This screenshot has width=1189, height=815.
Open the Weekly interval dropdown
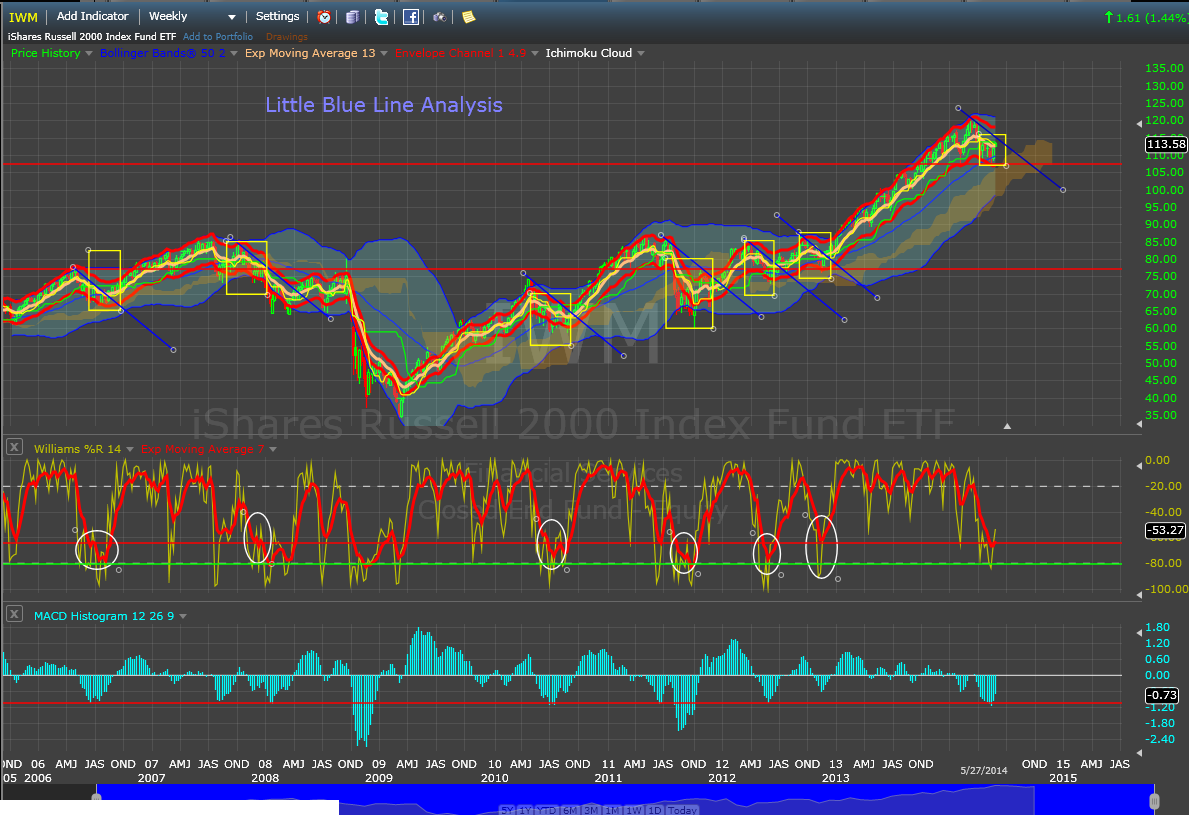[x=192, y=17]
